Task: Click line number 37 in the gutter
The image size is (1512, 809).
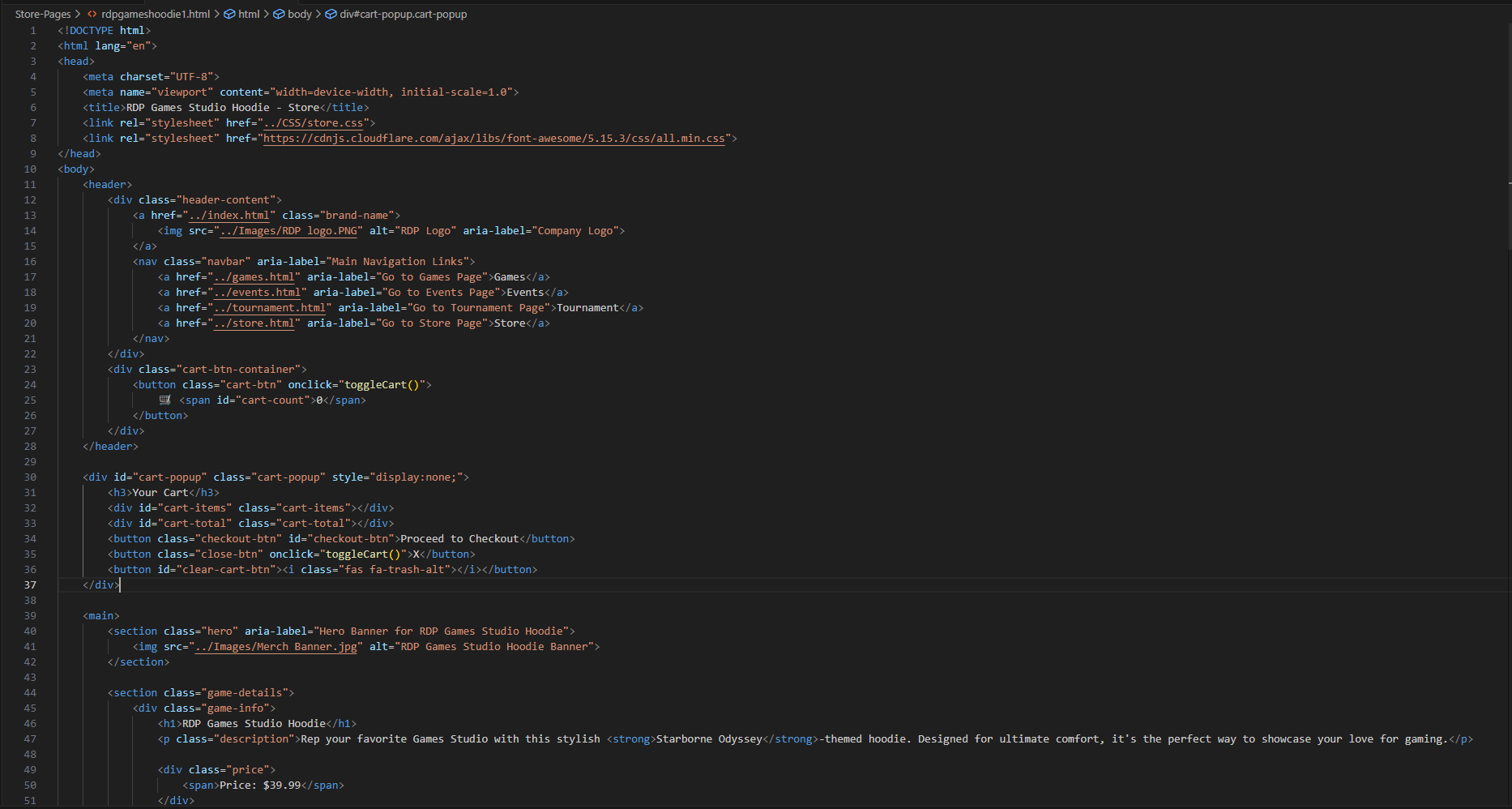Action: tap(30, 584)
